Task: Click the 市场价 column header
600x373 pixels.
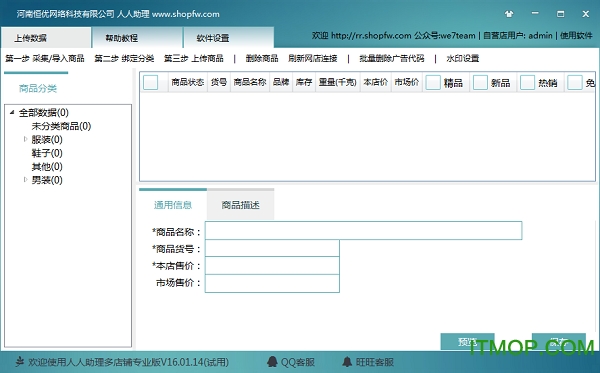Action: (406, 82)
